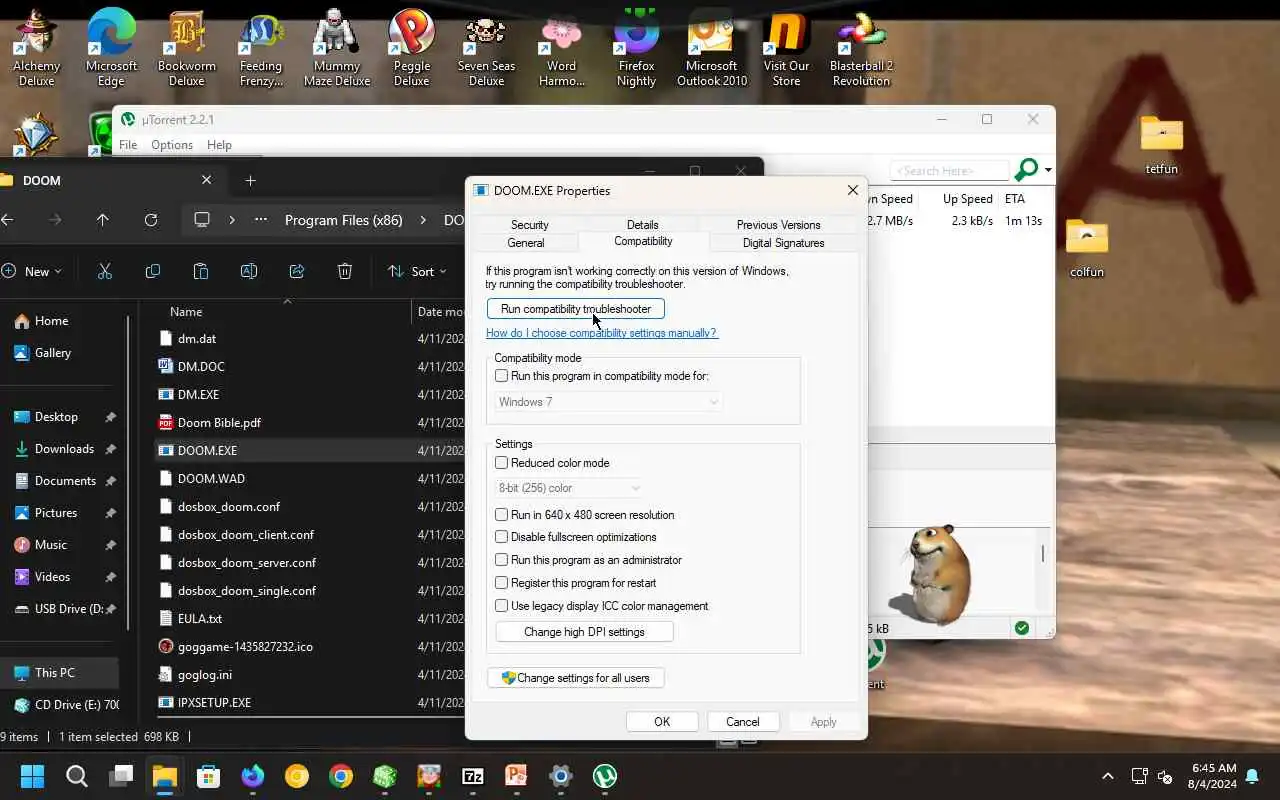Screen dimensions: 1280x800
Task: Check Run this program as an administrator
Action: pos(502,560)
